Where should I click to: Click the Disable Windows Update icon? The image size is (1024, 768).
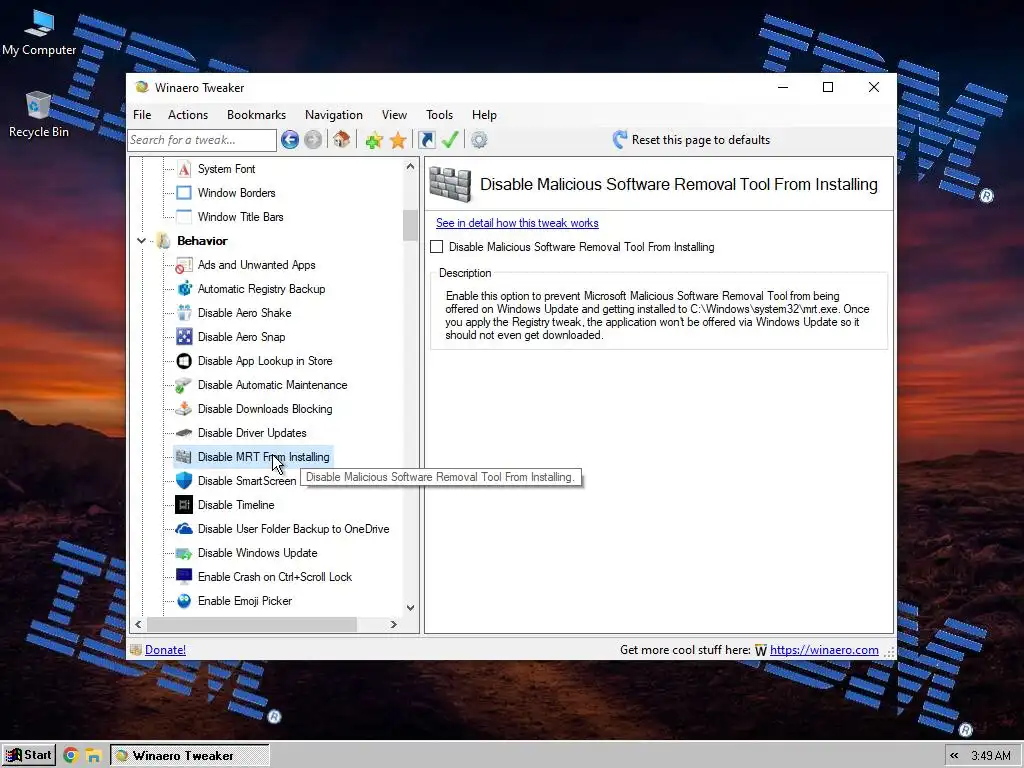coord(184,553)
